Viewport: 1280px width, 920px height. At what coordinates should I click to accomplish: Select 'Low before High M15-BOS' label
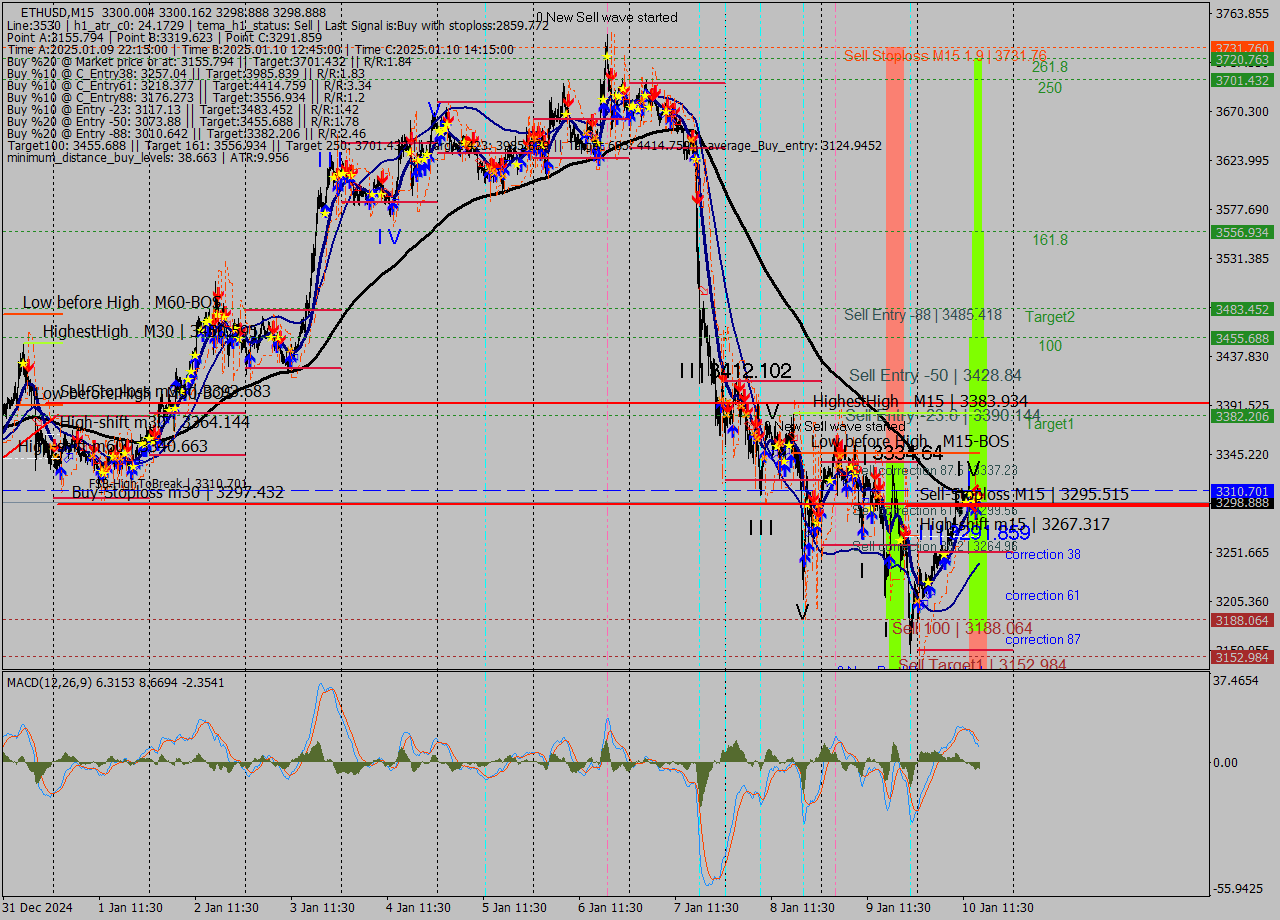point(910,441)
